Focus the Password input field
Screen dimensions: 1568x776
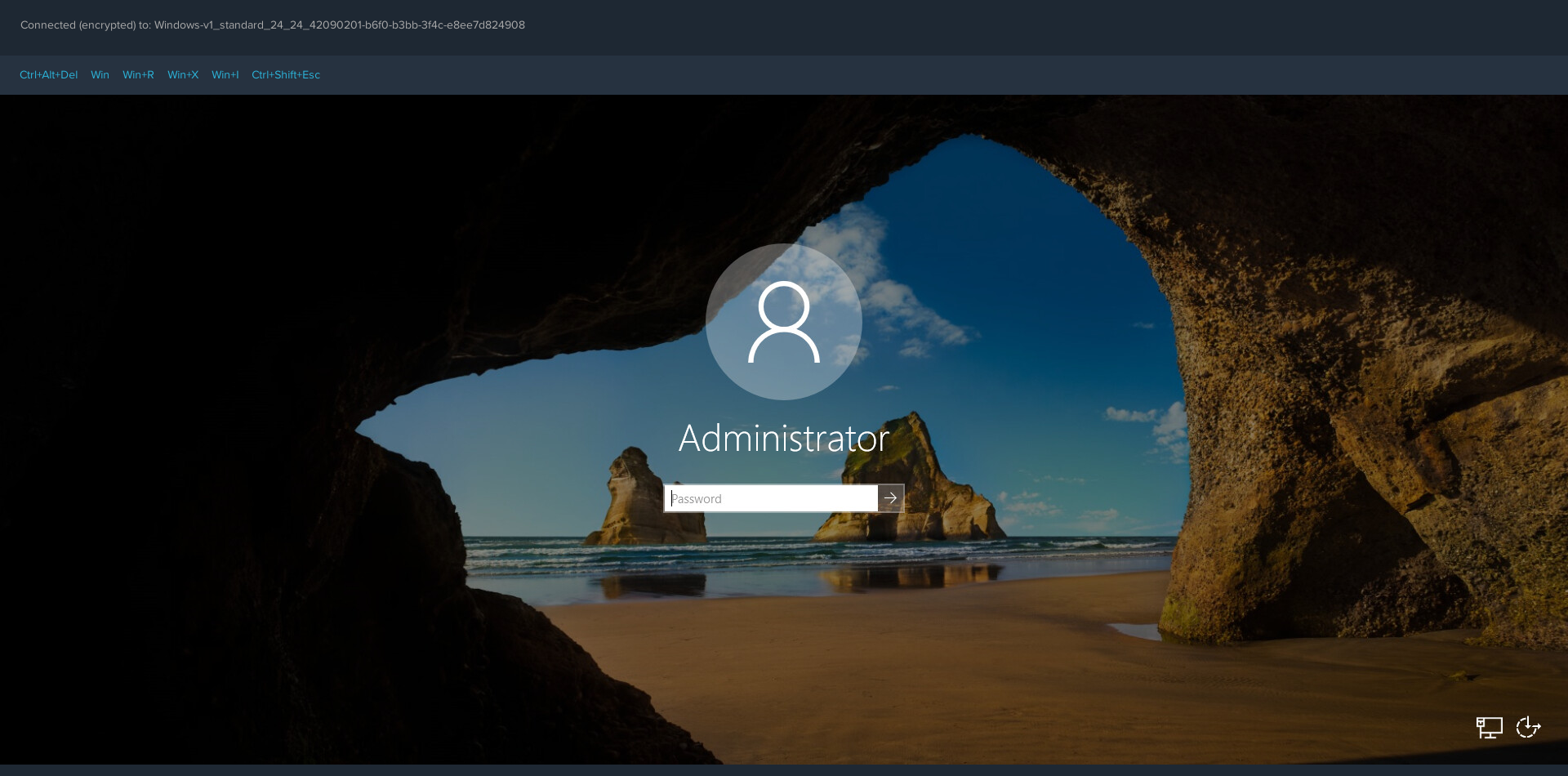[x=771, y=498]
